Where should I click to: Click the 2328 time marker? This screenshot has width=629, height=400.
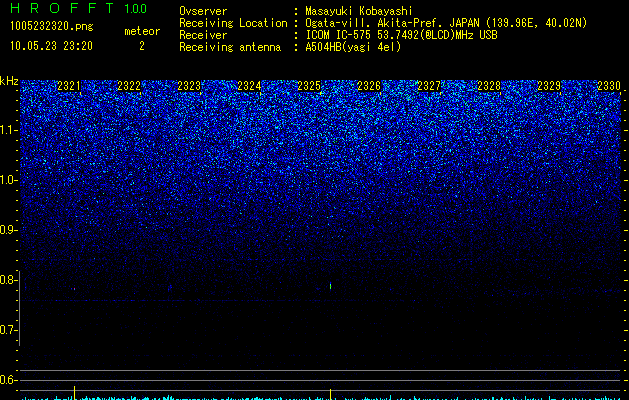tap(489, 86)
